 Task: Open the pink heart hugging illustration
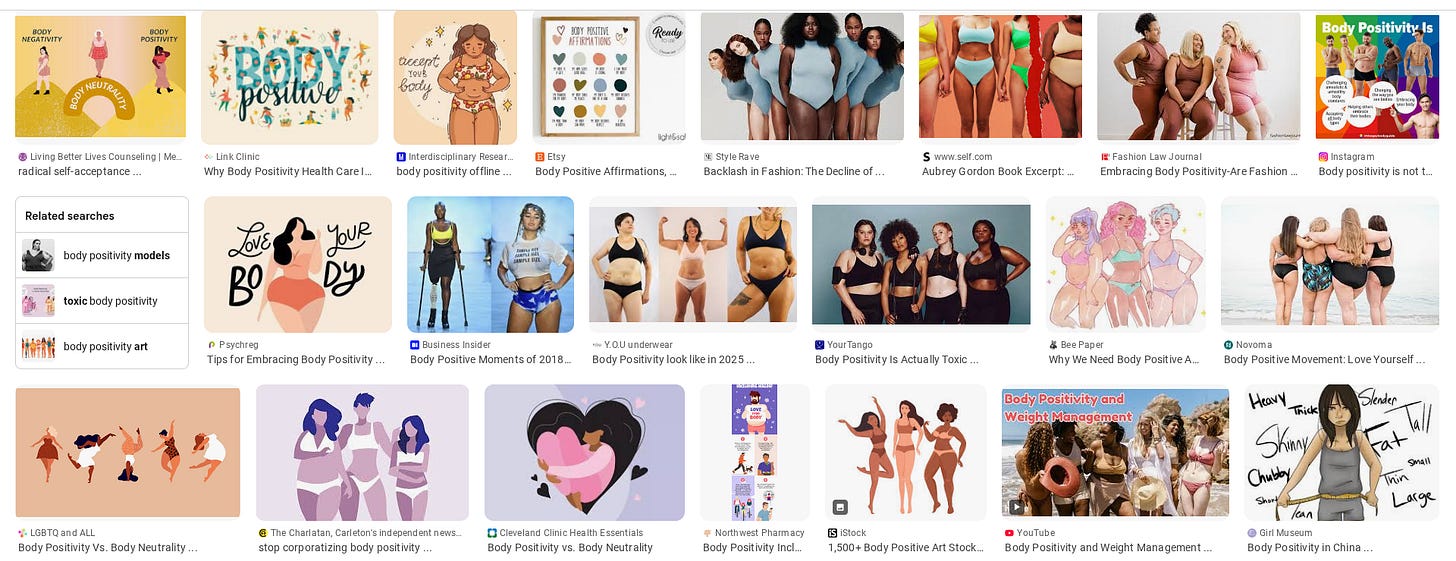585,453
